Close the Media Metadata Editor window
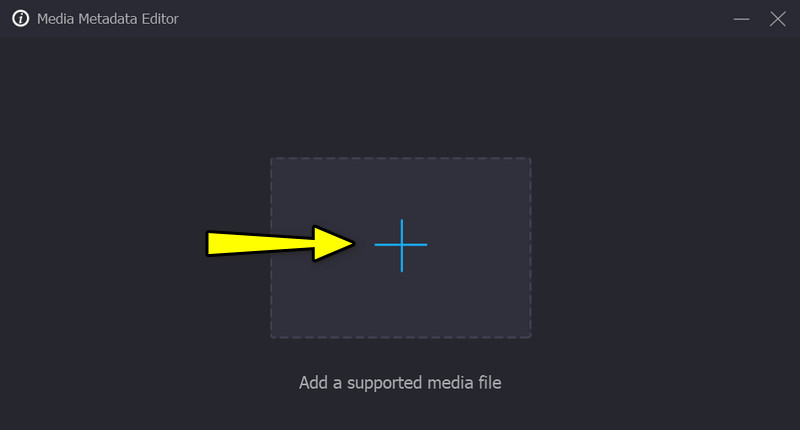This screenshot has height=430, width=800. pos(778,19)
